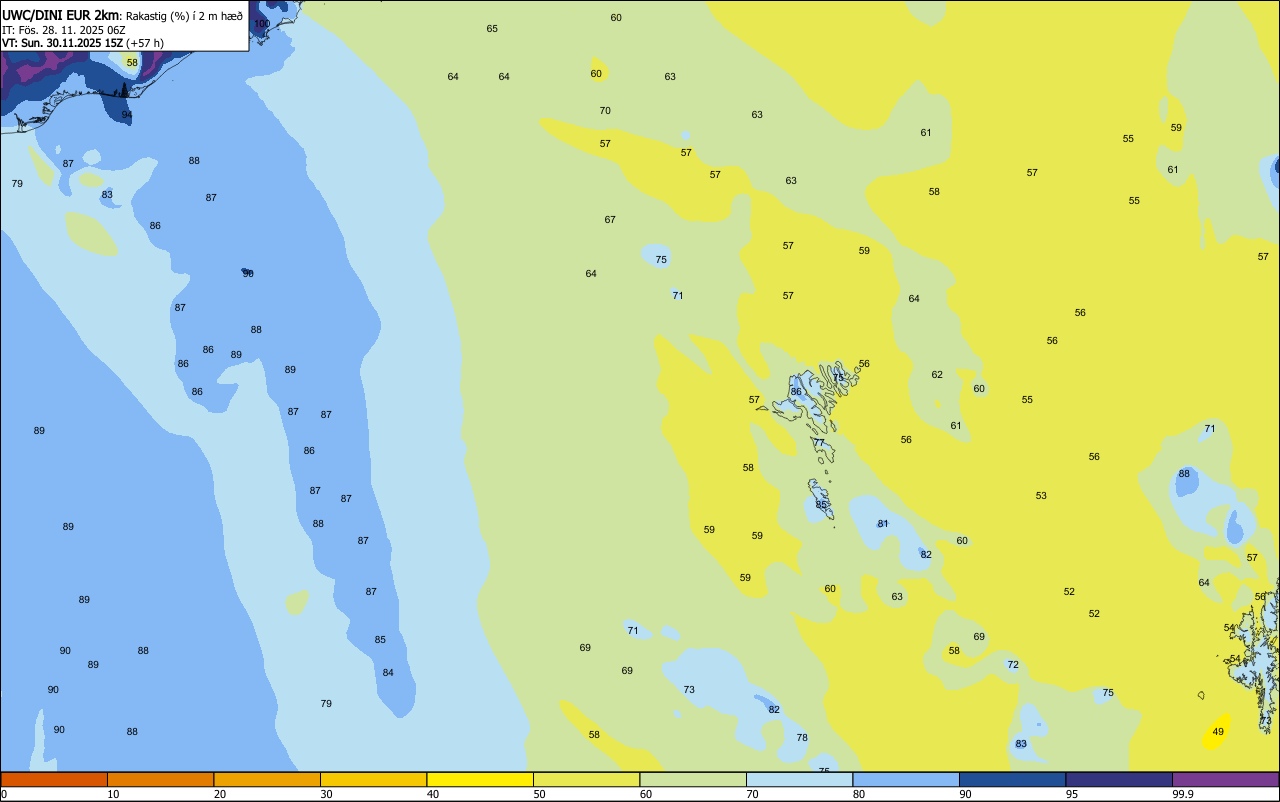
Task: Select the 10–20 % orange legend swatch
Action: click(x=160, y=779)
